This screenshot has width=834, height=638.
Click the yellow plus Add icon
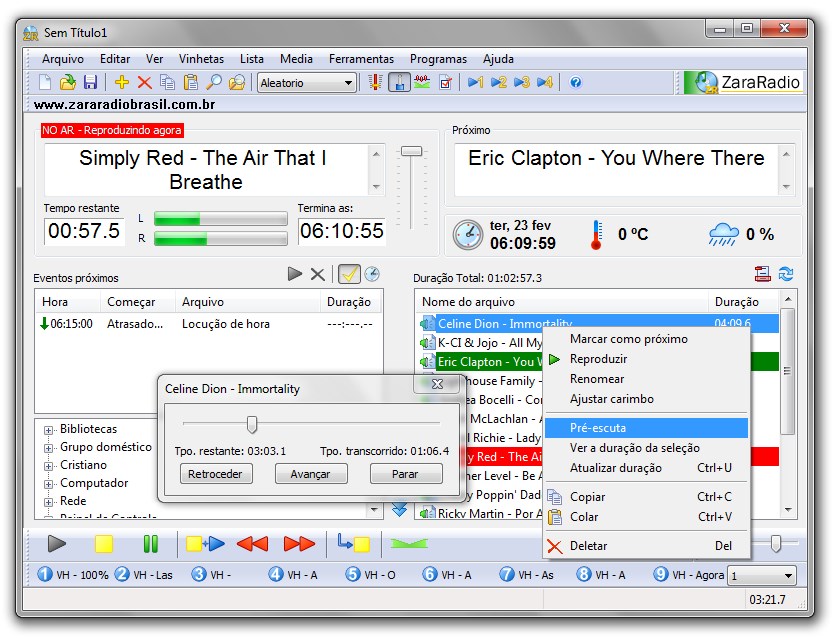pos(122,83)
